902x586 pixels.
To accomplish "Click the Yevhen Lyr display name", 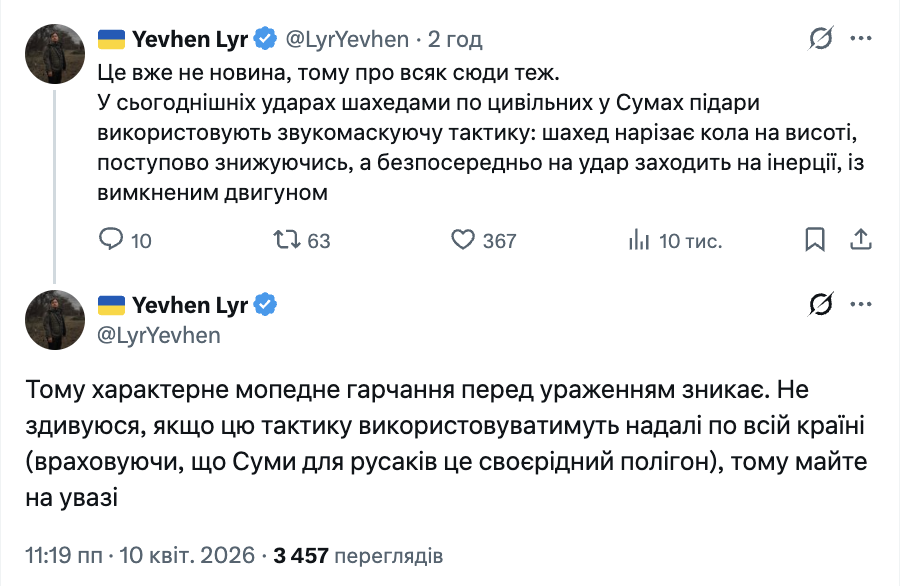I will tap(190, 38).
